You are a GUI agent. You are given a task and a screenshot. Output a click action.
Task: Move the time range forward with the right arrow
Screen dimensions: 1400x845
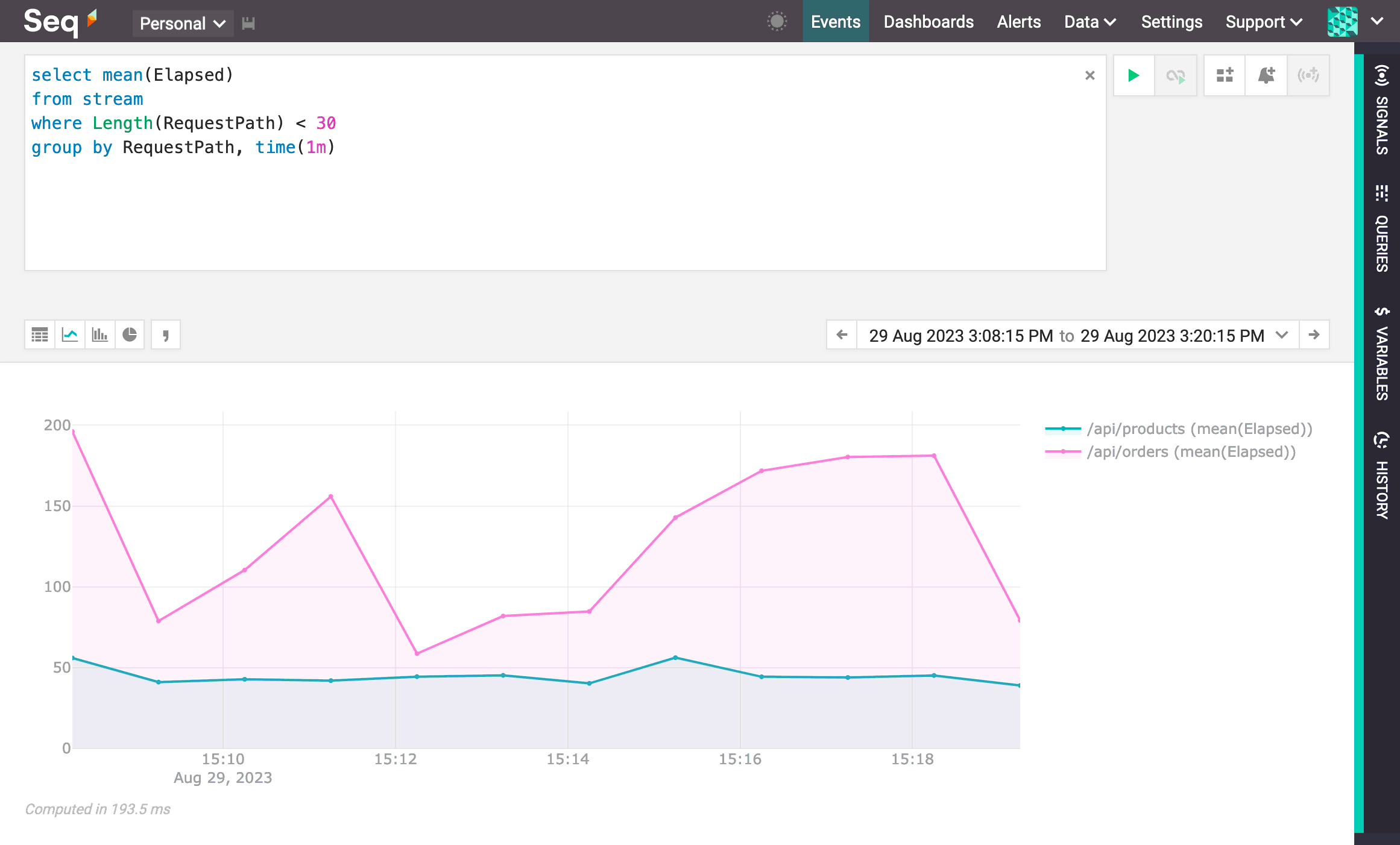pyautogui.click(x=1314, y=335)
